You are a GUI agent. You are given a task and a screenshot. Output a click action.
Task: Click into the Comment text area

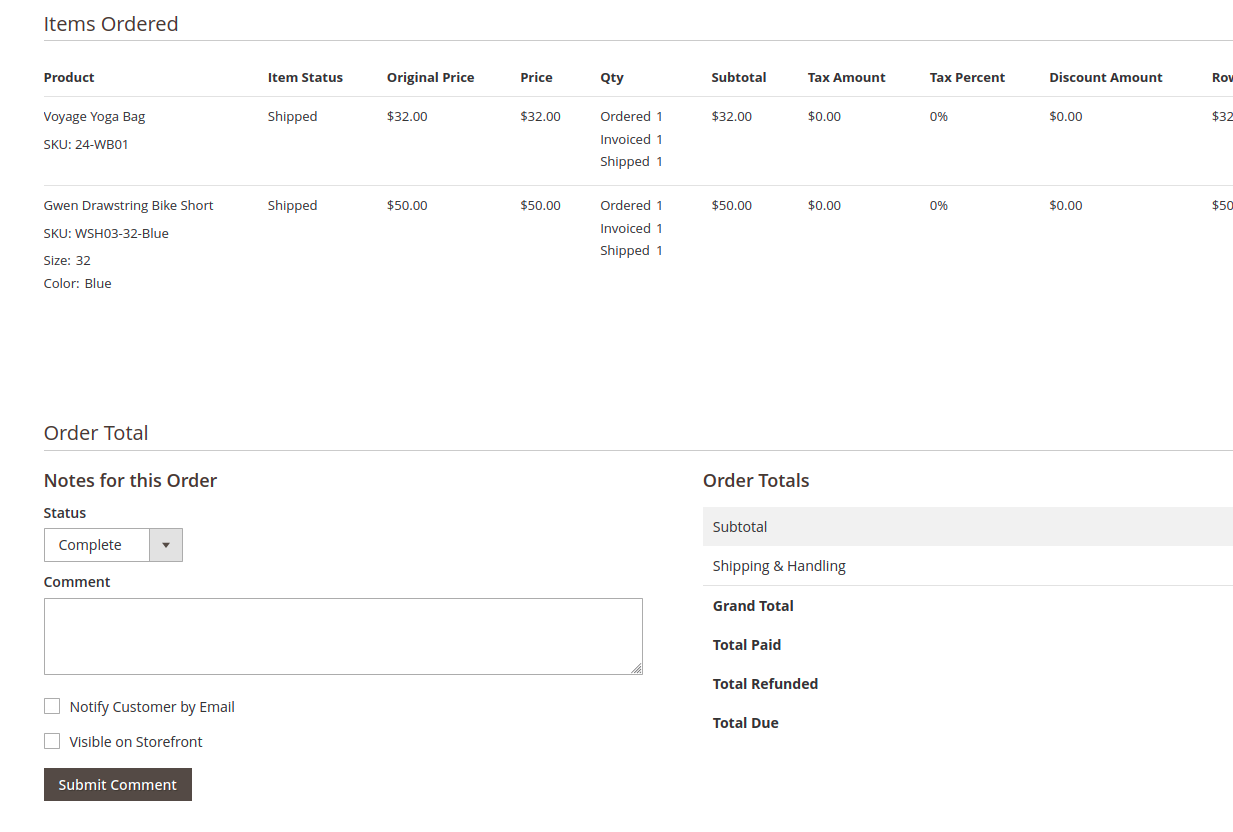(343, 635)
